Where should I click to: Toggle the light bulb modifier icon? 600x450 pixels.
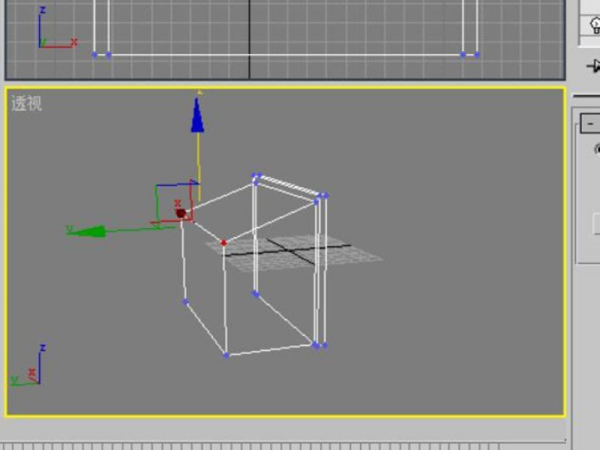pos(595,26)
